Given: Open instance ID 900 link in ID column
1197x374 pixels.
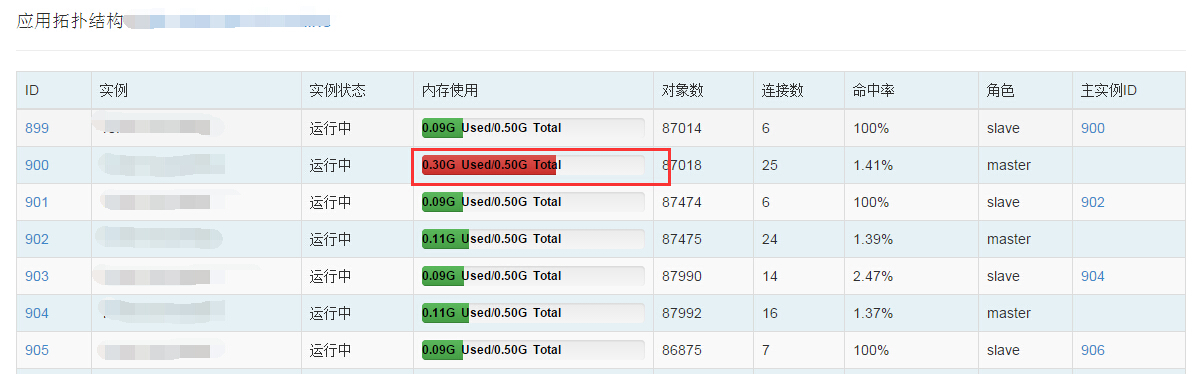Looking at the screenshot, I should pyautogui.click(x=37, y=165).
